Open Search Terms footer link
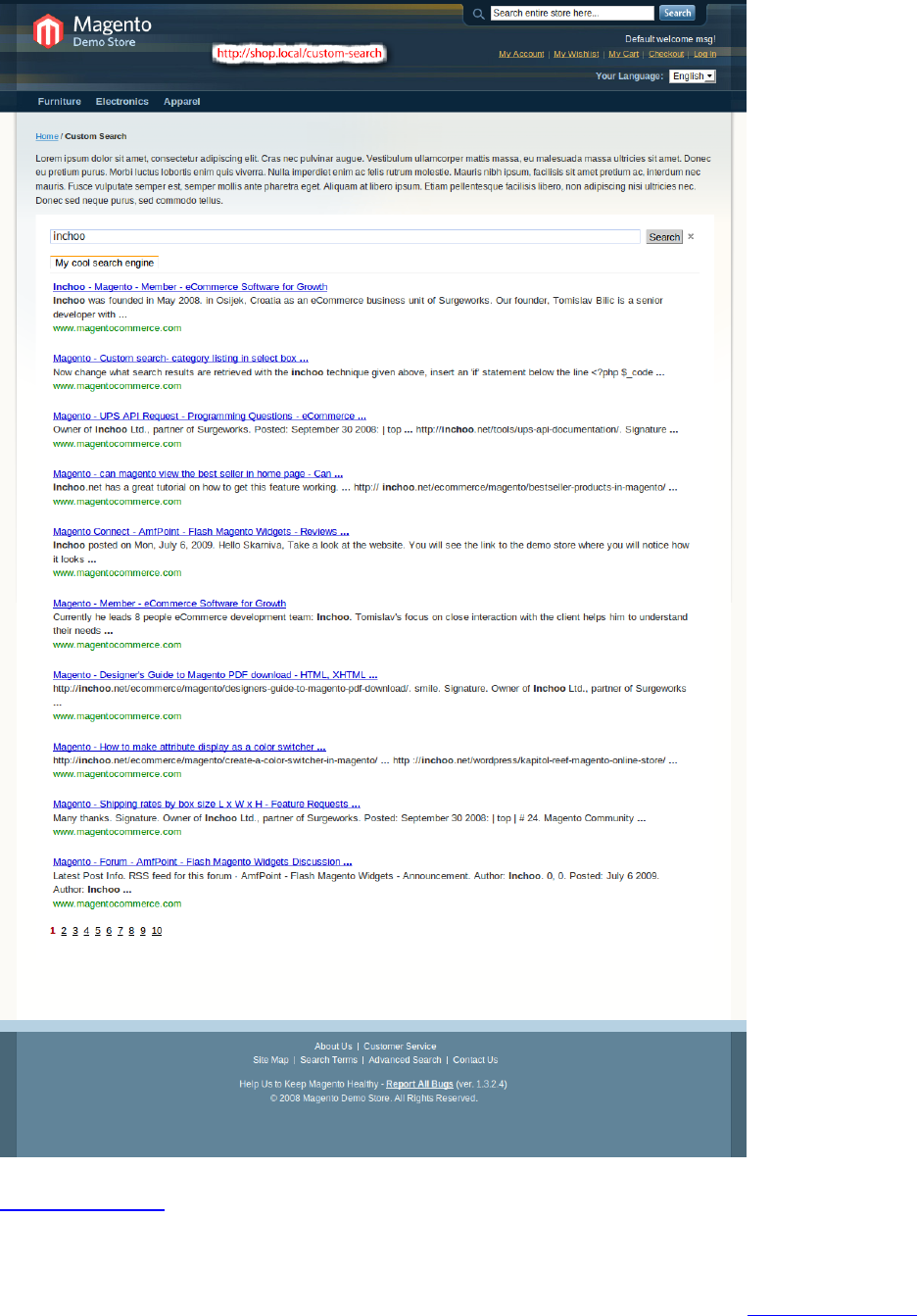 (328, 1060)
